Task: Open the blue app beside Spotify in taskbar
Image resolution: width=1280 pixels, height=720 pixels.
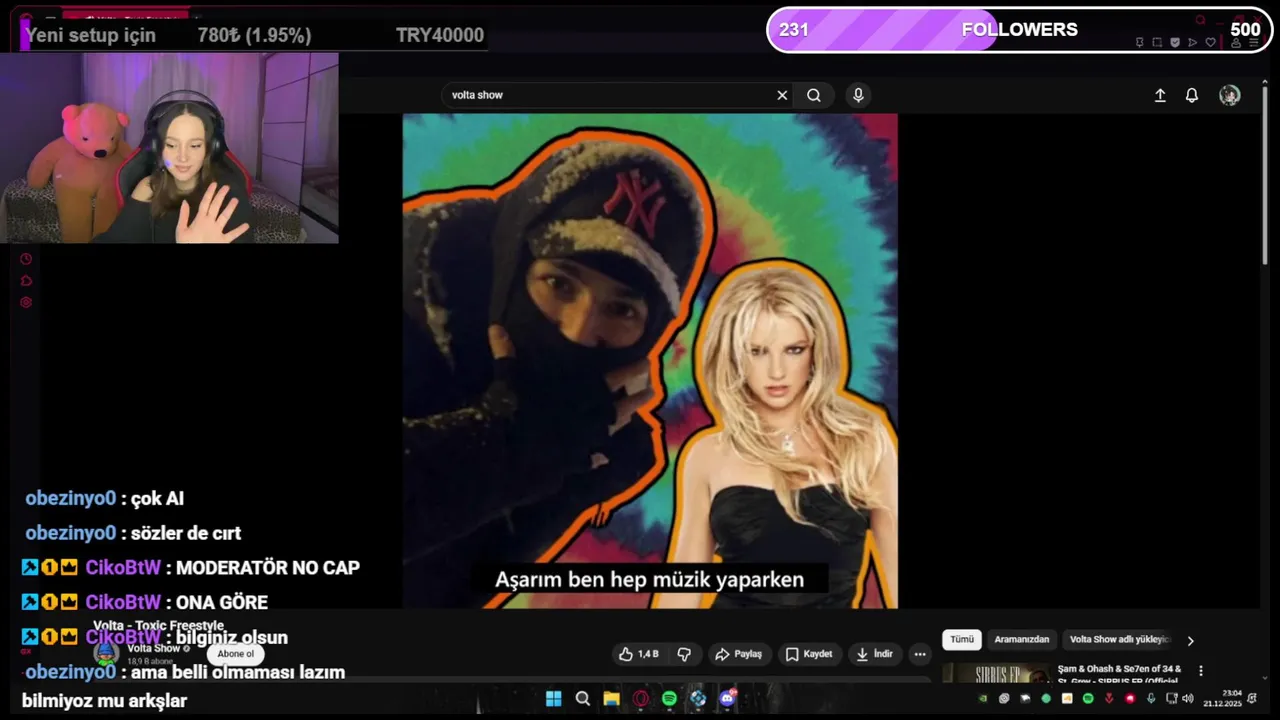Action: pyautogui.click(x=698, y=699)
